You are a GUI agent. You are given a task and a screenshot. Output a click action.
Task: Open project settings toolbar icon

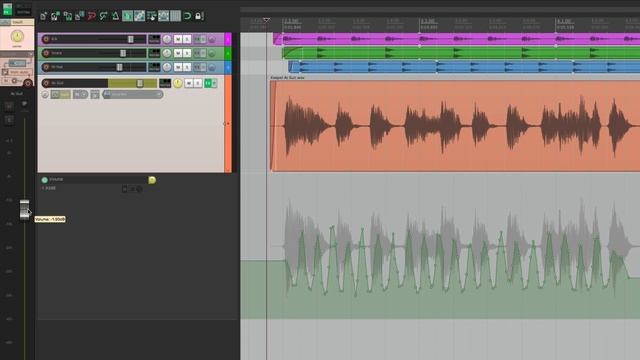click(80, 16)
